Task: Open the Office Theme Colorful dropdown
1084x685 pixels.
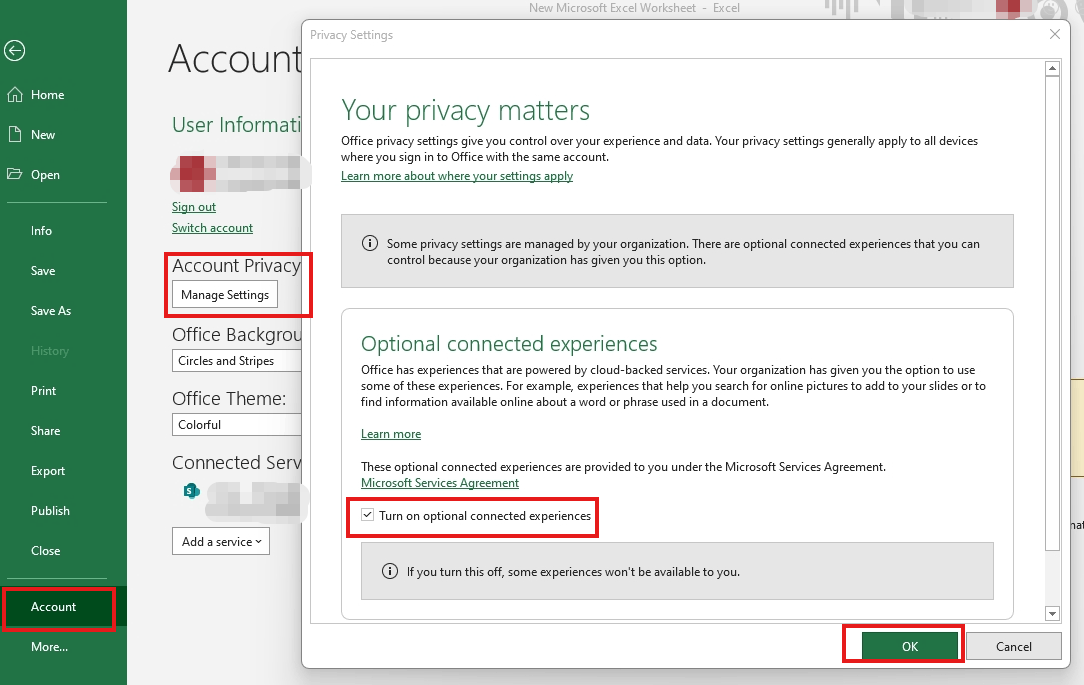Action: (x=236, y=424)
